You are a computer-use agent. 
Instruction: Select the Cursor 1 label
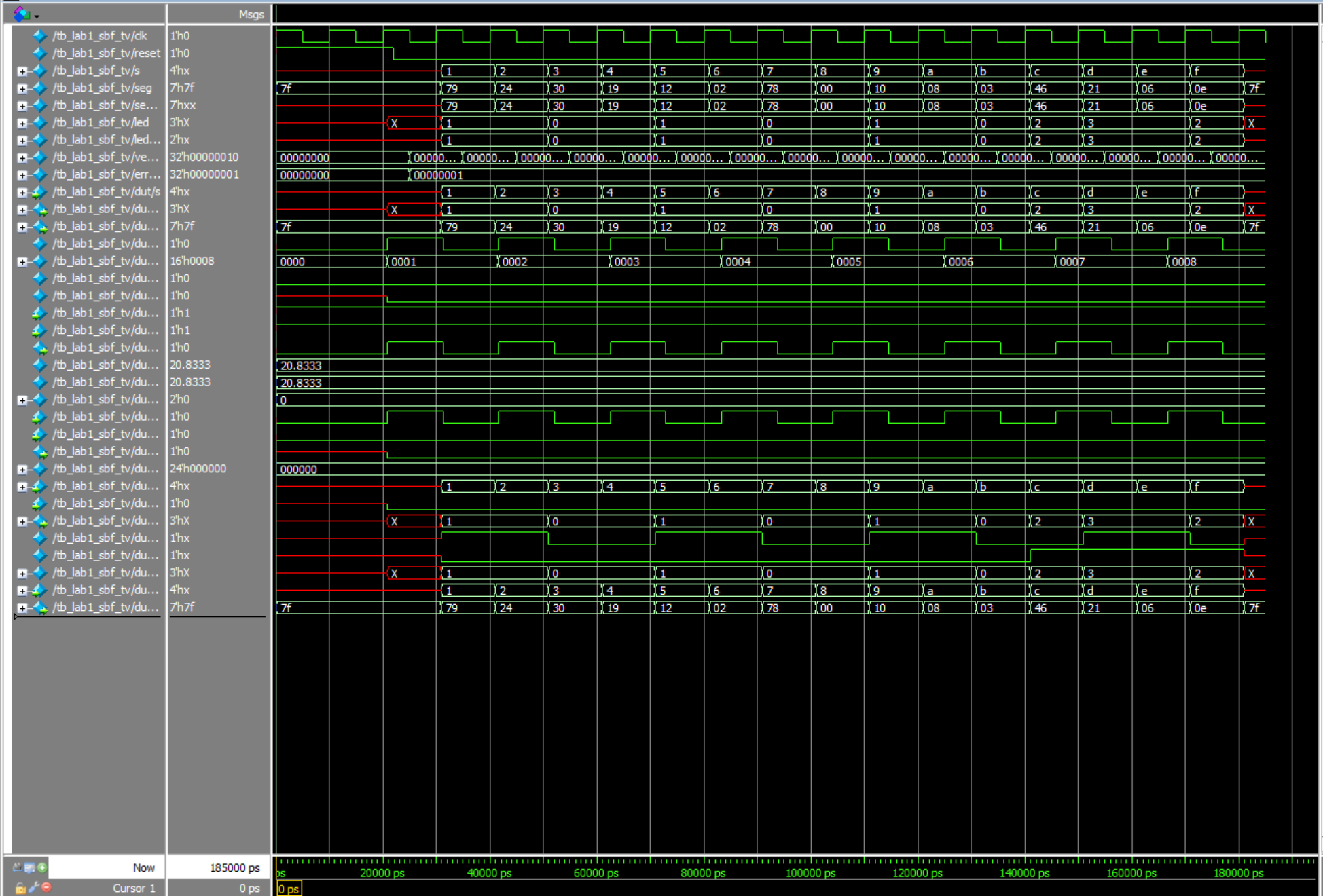tap(134, 888)
